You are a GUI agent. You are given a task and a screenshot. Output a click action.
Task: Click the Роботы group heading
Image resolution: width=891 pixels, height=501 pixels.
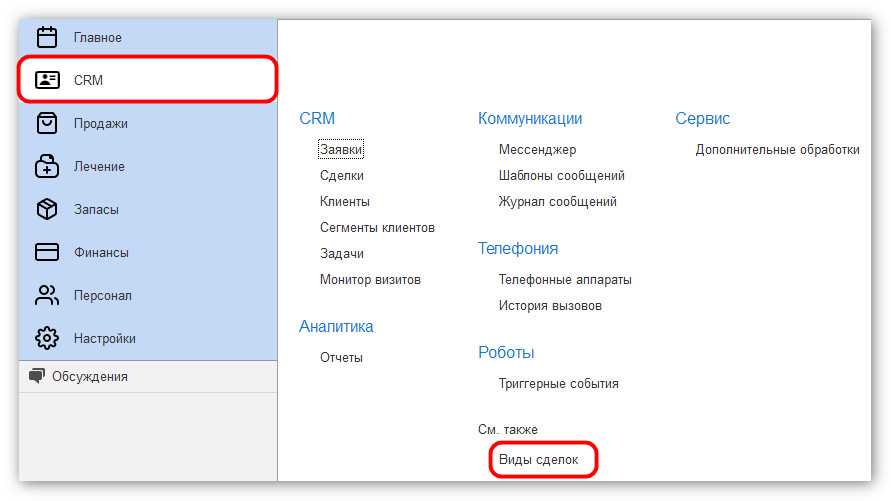(x=506, y=352)
